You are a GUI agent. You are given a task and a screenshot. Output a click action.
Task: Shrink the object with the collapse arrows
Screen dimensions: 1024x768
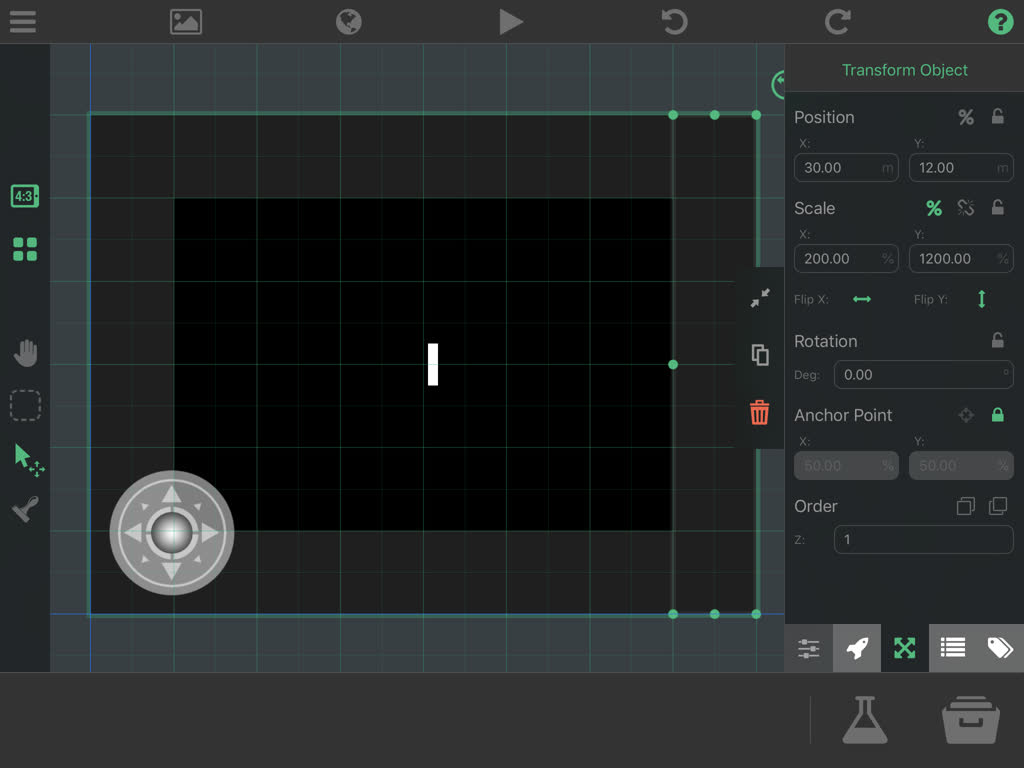point(760,298)
